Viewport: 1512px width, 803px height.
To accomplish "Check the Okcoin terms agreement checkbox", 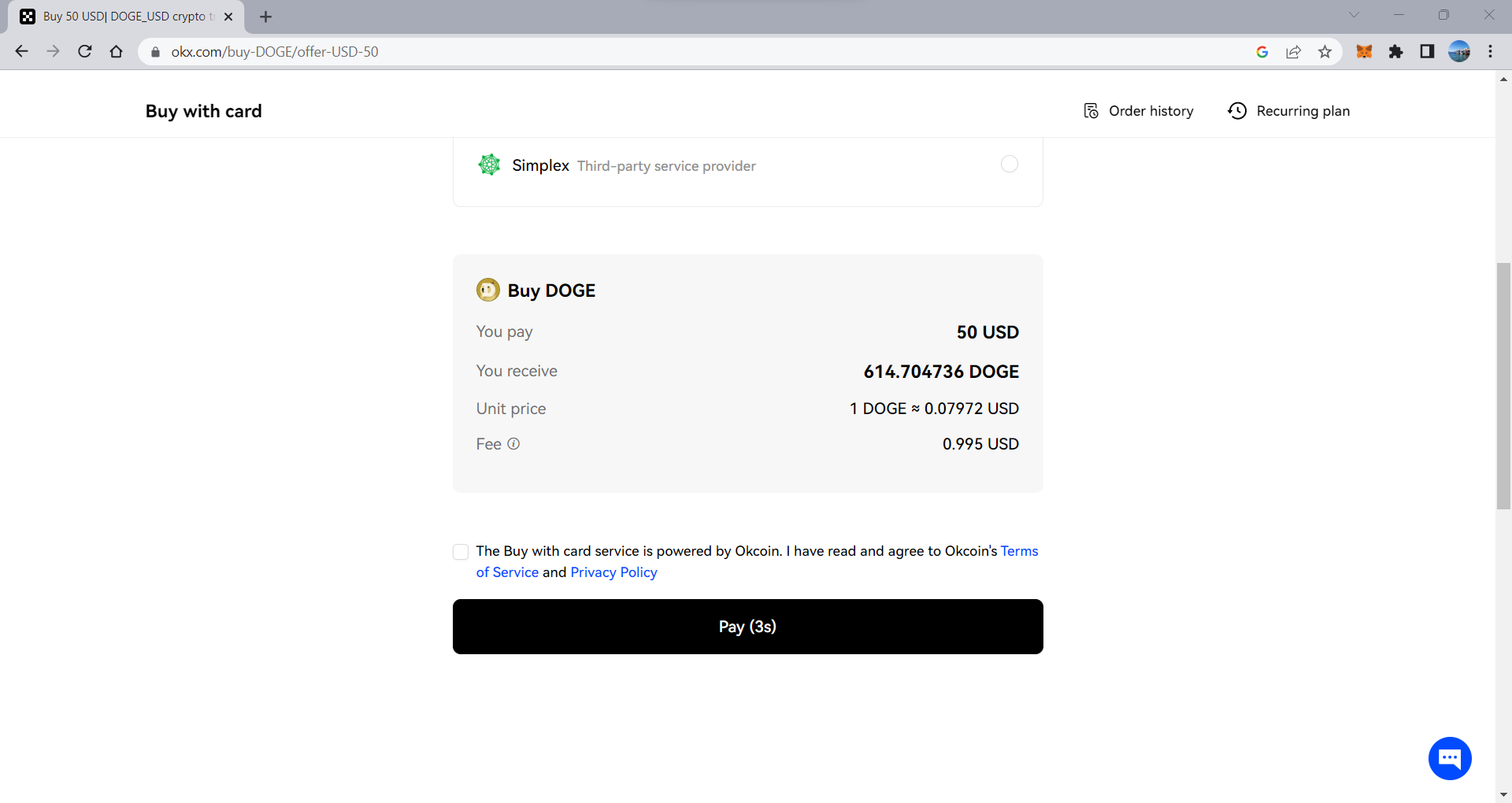I will click(461, 552).
